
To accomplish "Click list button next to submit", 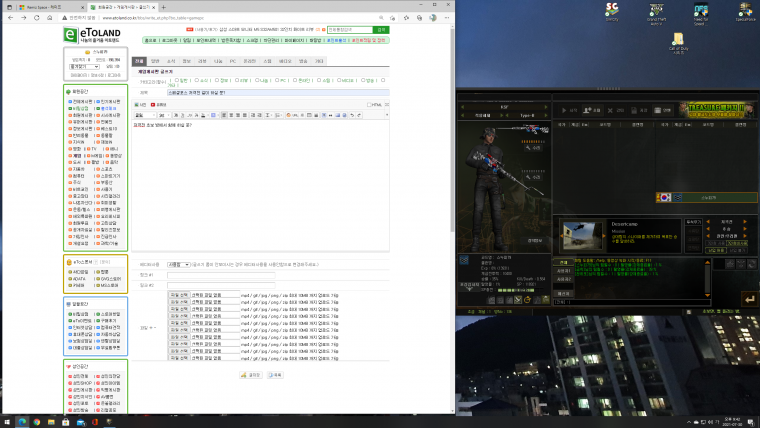I will 275,375.
